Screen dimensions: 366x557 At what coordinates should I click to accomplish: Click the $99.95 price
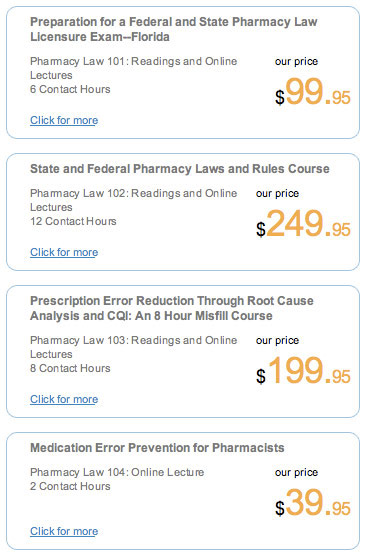313,93
